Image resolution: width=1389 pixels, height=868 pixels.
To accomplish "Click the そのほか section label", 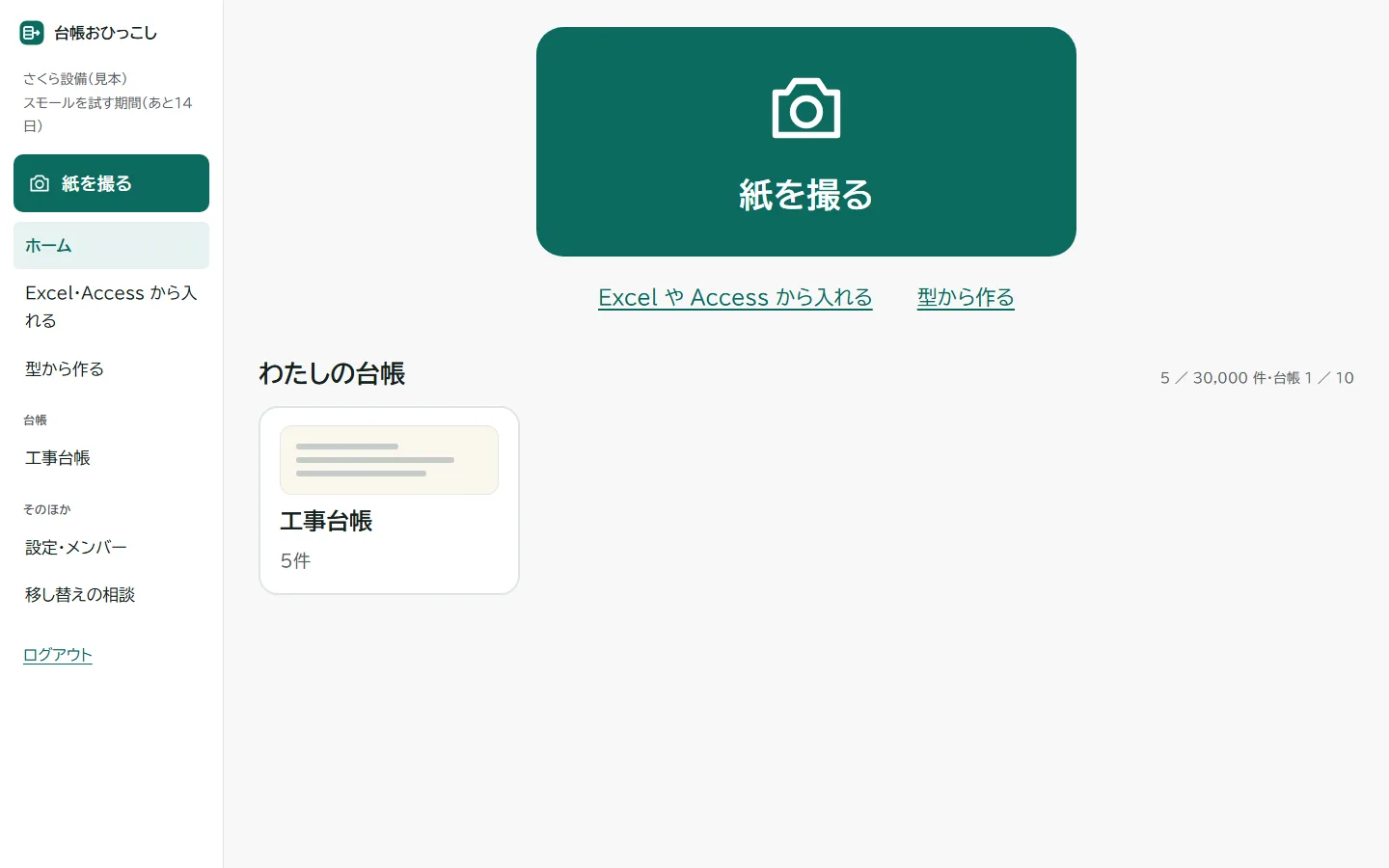I will pyautogui.click(x=47, y=509).
